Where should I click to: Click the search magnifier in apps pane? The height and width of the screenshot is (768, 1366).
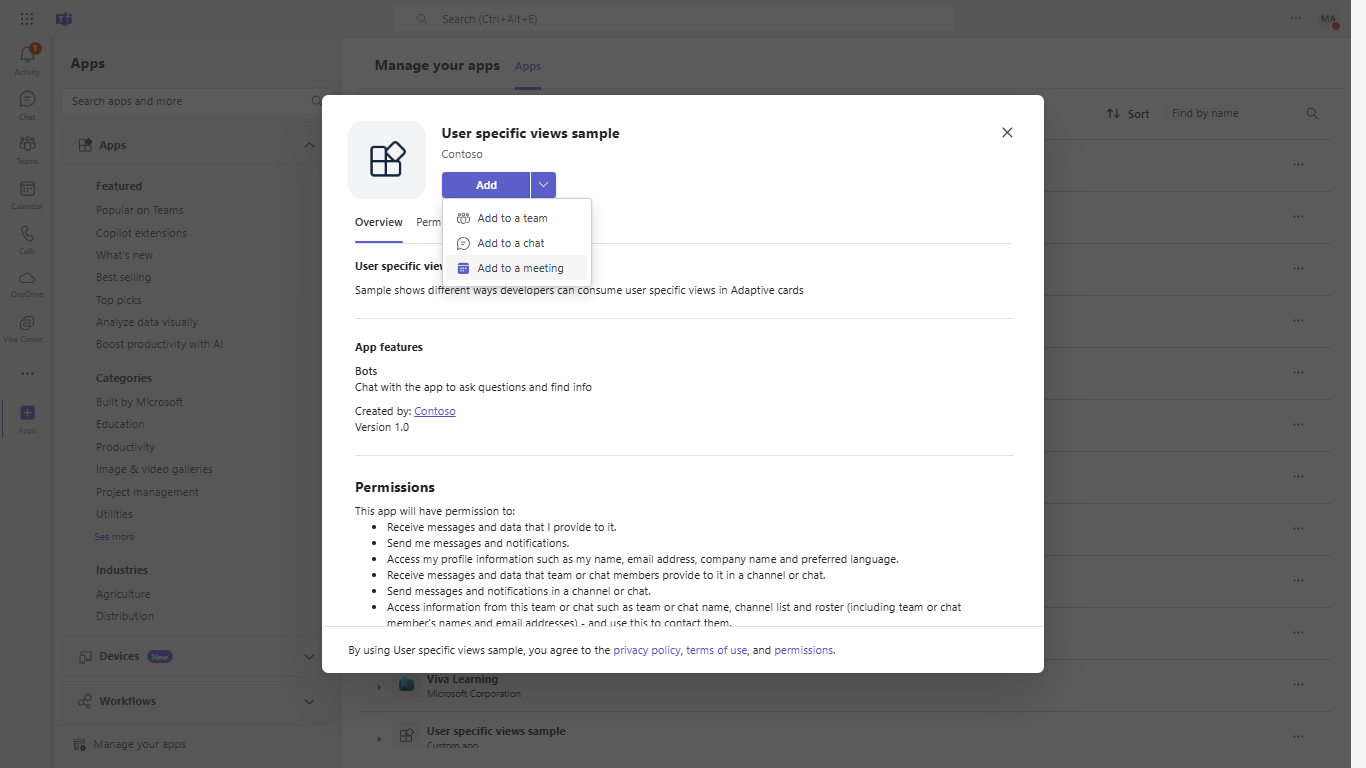click(x=317, y=101)
